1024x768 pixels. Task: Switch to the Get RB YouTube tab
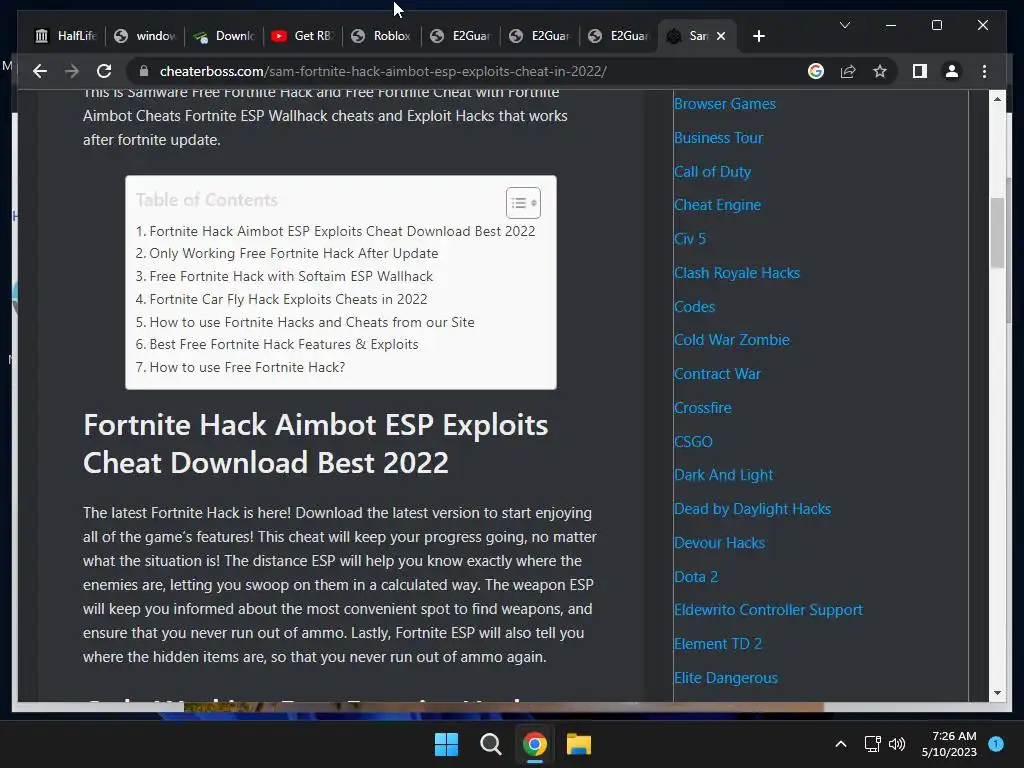coord(302,36)
